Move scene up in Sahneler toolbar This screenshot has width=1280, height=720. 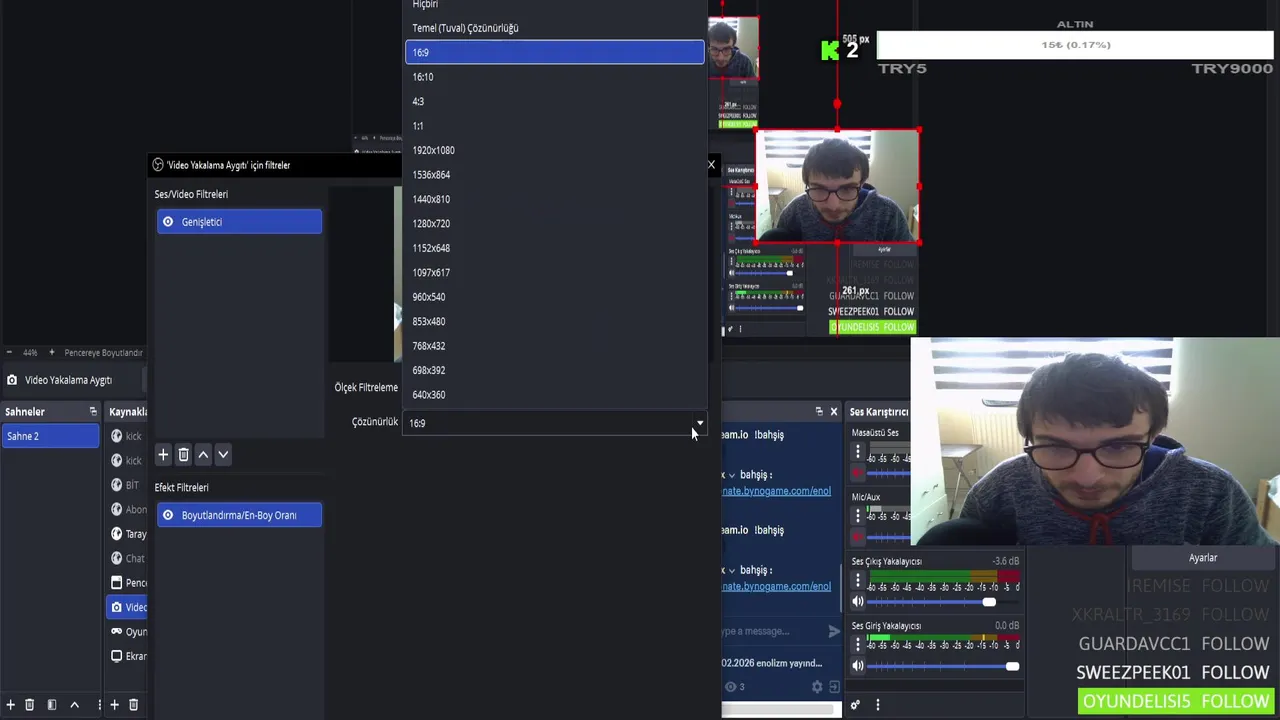click(x=74, y=705)
